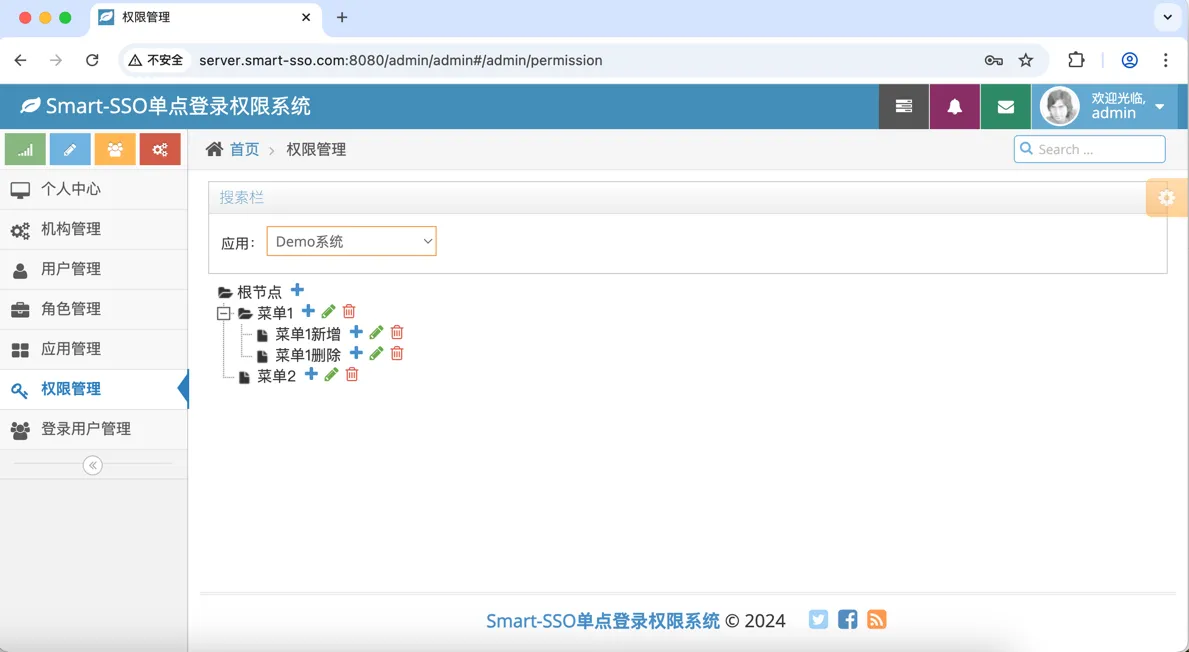Open the 应用 Demo系统 dropdown

click(351, 240)
